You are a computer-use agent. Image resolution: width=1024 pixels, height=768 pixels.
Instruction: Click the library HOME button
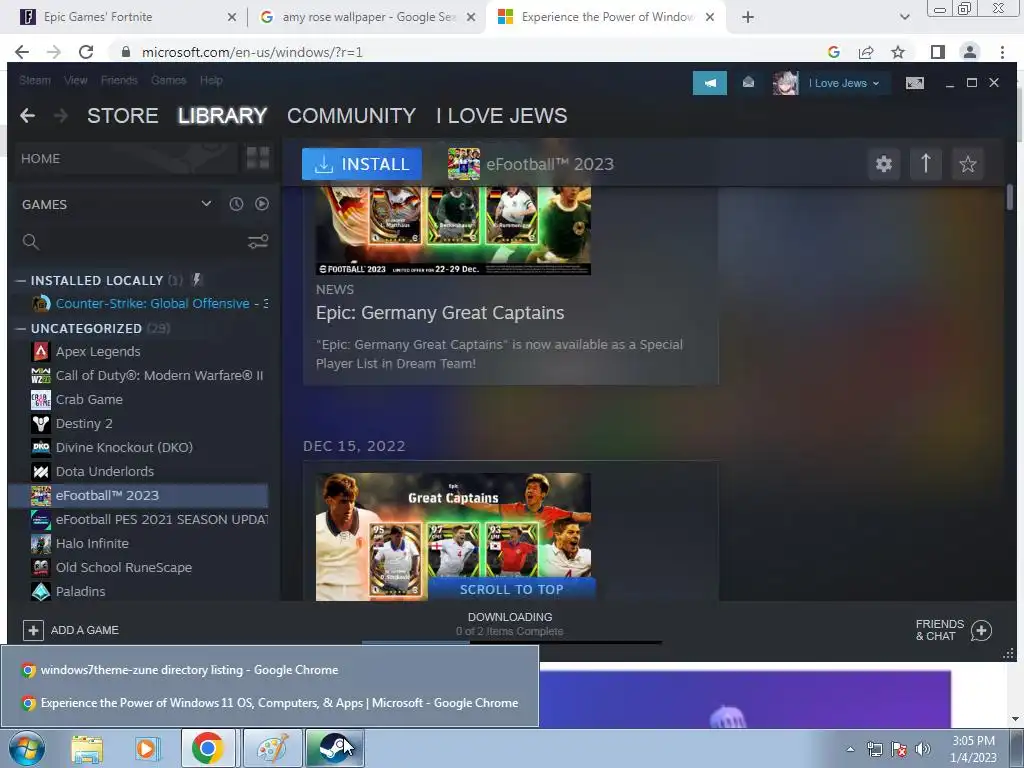[125, 159]
